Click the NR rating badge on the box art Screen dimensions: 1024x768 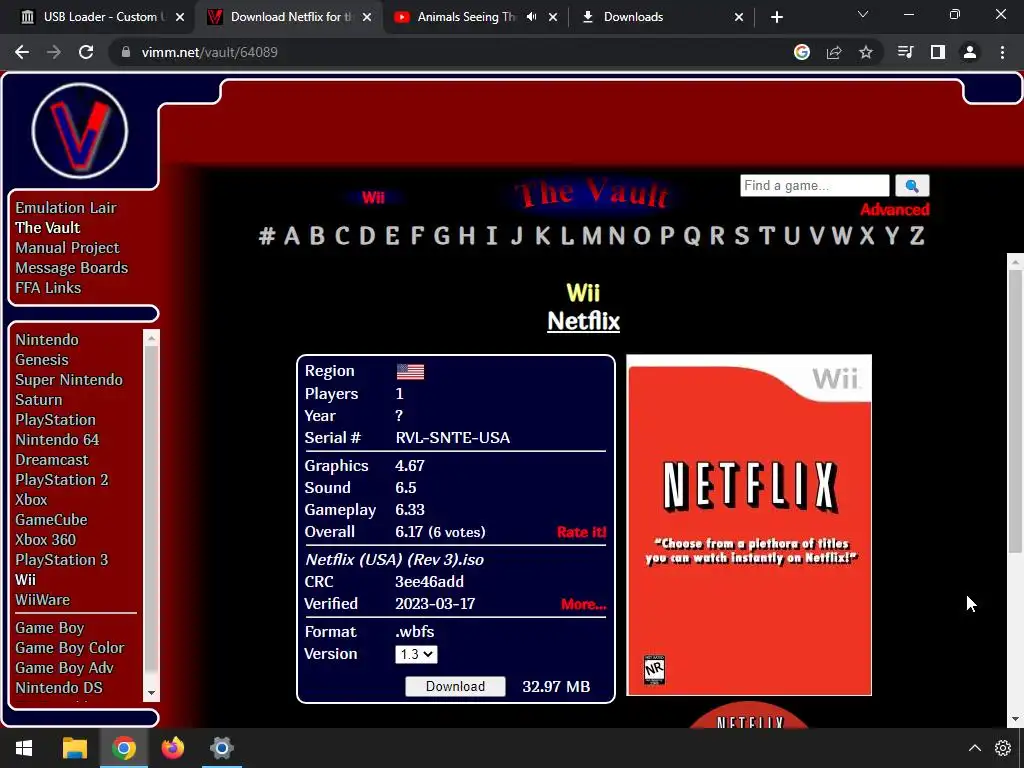tap(654, 669)
